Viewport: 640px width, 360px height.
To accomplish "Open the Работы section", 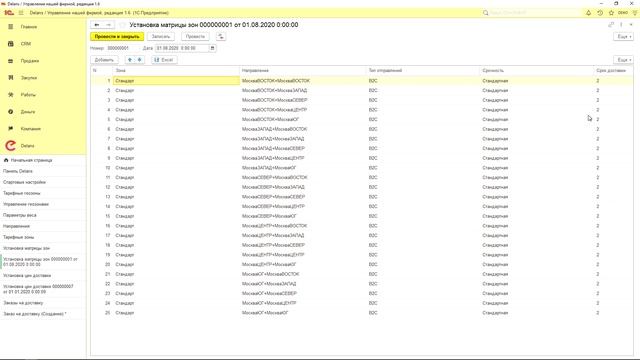I will 28,95.
